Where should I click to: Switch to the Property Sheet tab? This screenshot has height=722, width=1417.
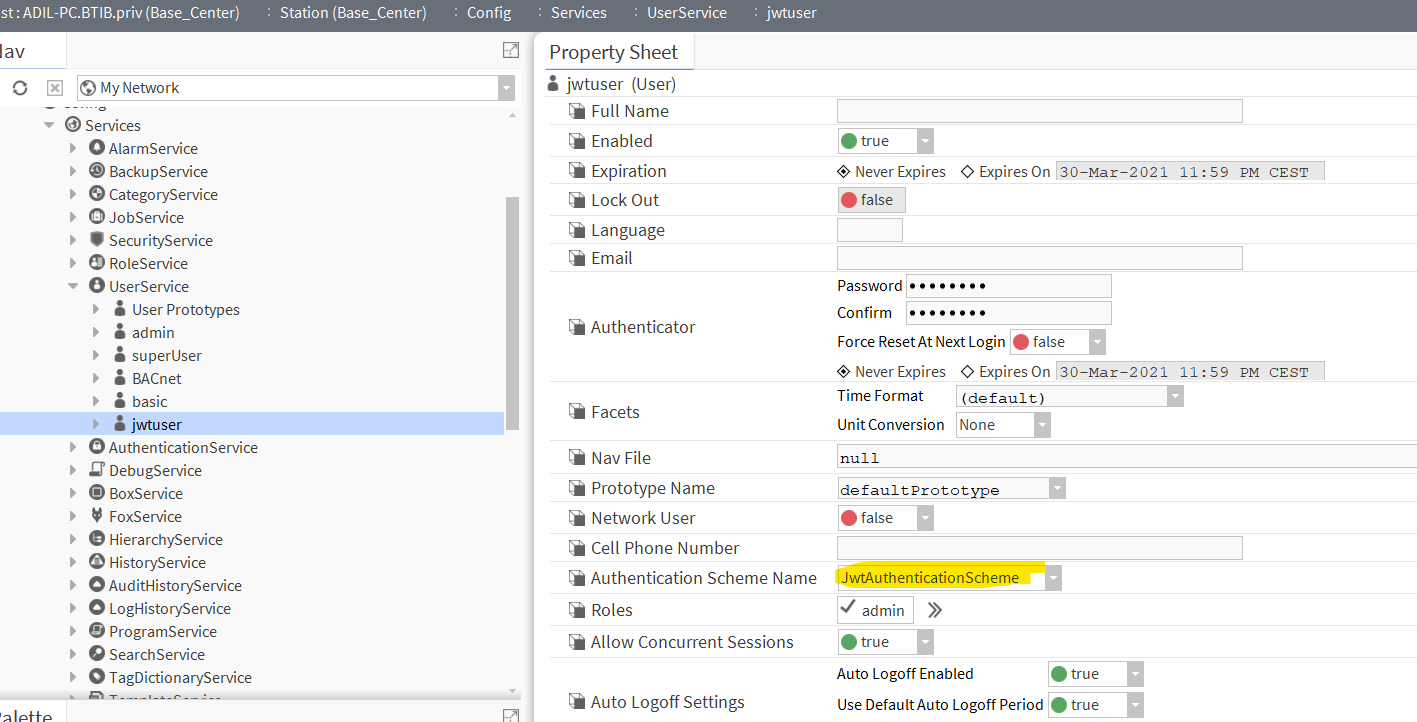[613, 52]
